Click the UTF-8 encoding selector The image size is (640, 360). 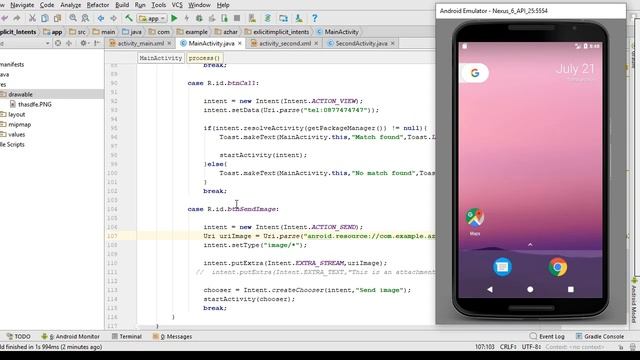pos(531,347)
